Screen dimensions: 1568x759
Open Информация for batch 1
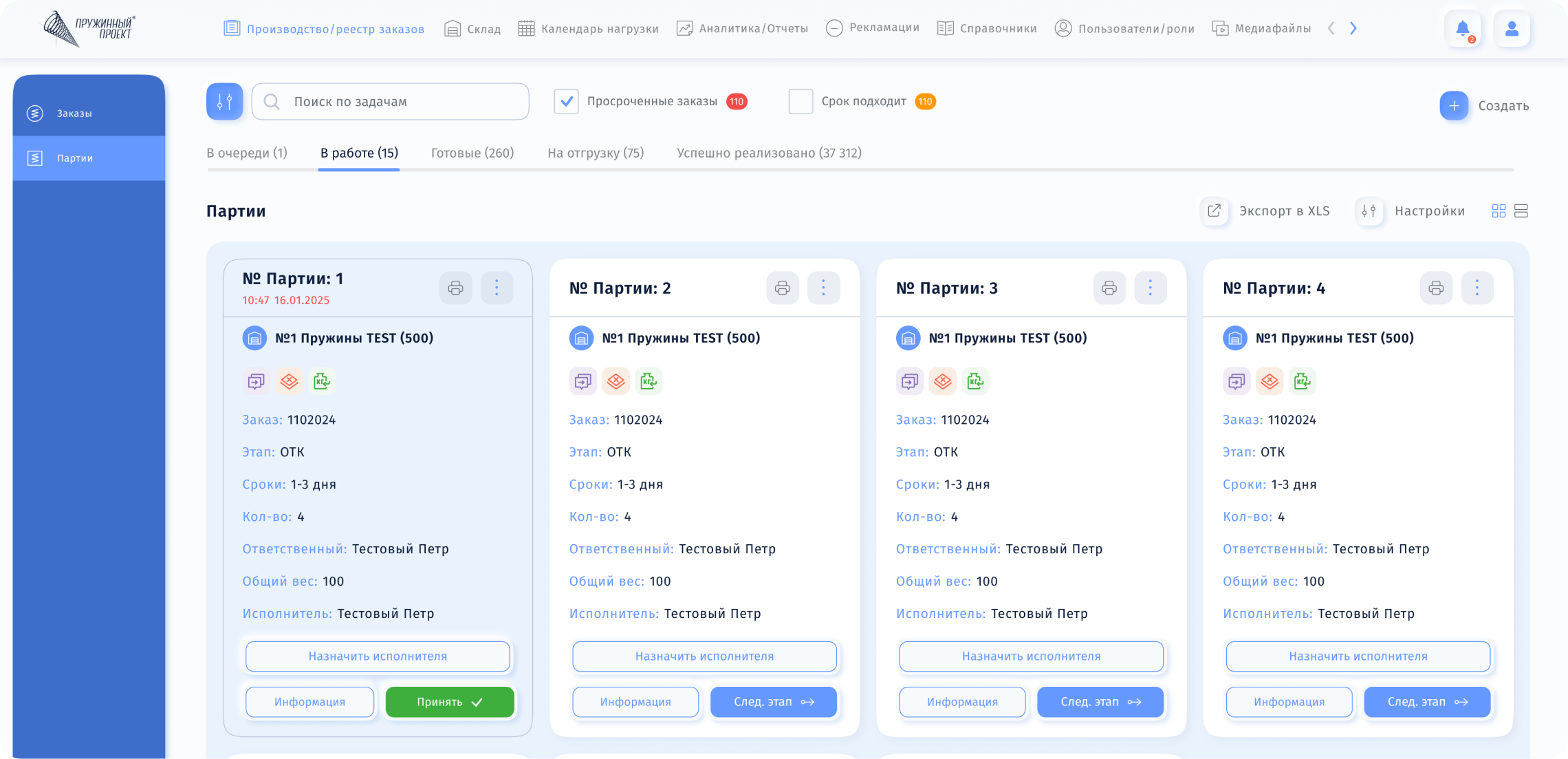[309, 703]
